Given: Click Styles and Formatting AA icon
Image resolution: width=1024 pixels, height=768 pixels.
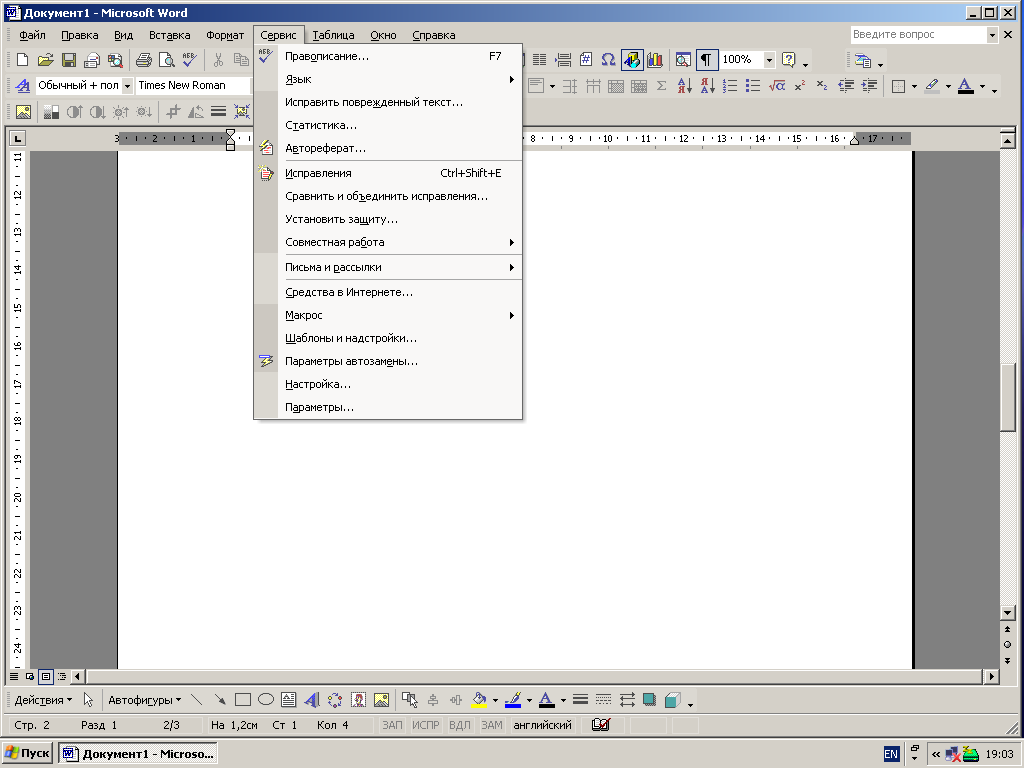Looking at the screenshot, I should (x=23, y=86).
